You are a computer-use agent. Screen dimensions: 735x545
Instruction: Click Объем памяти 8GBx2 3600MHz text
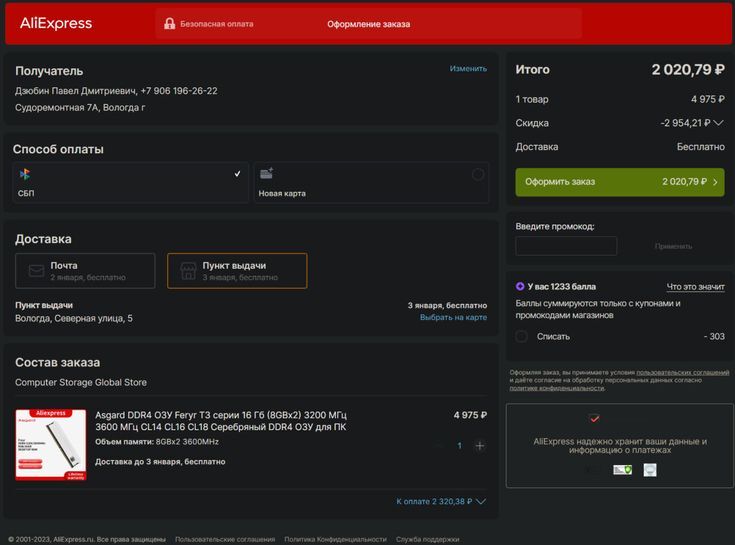coord(157,441)
